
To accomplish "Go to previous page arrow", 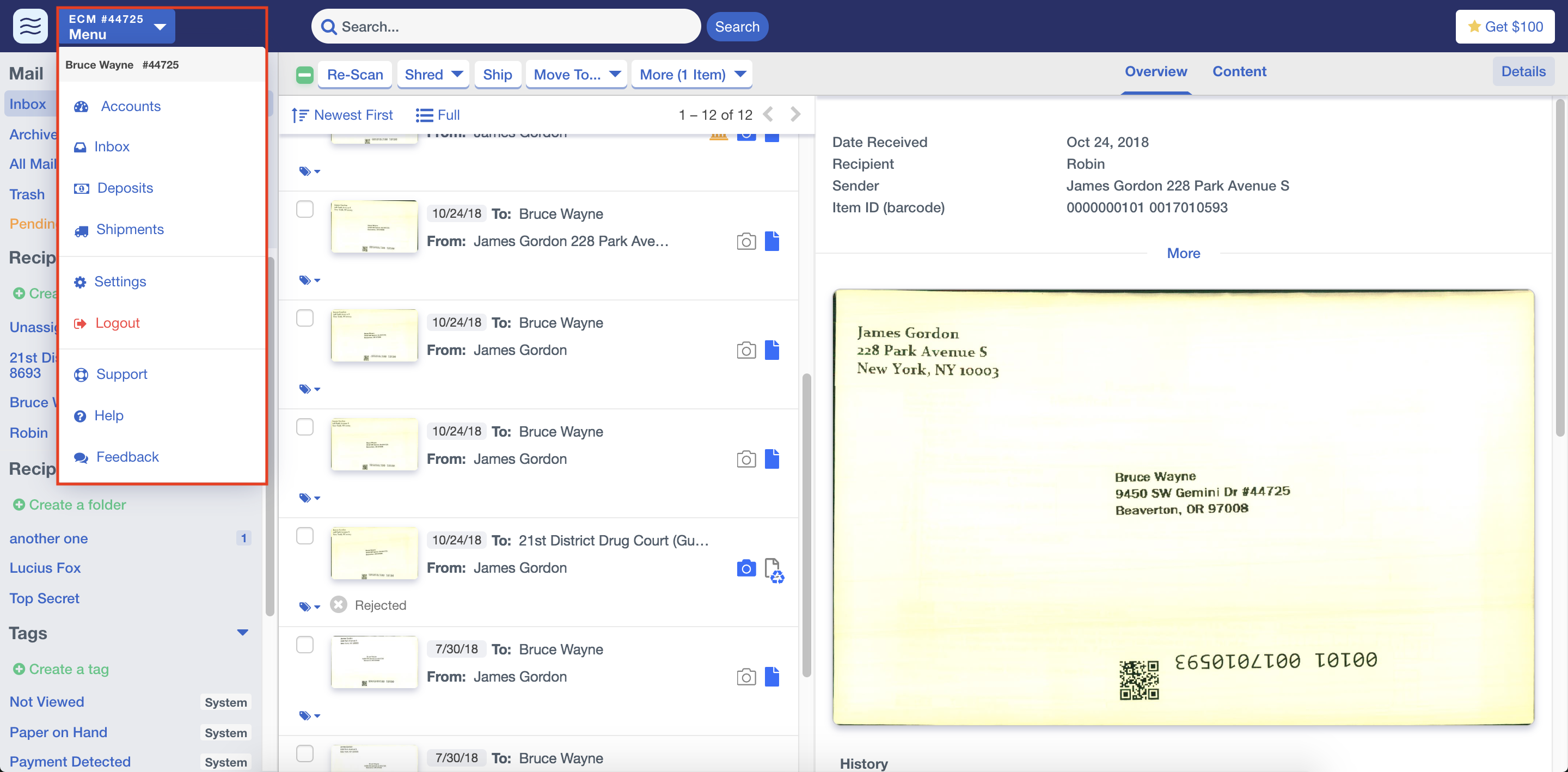I will pyautogui.click(x=768, y=114).
